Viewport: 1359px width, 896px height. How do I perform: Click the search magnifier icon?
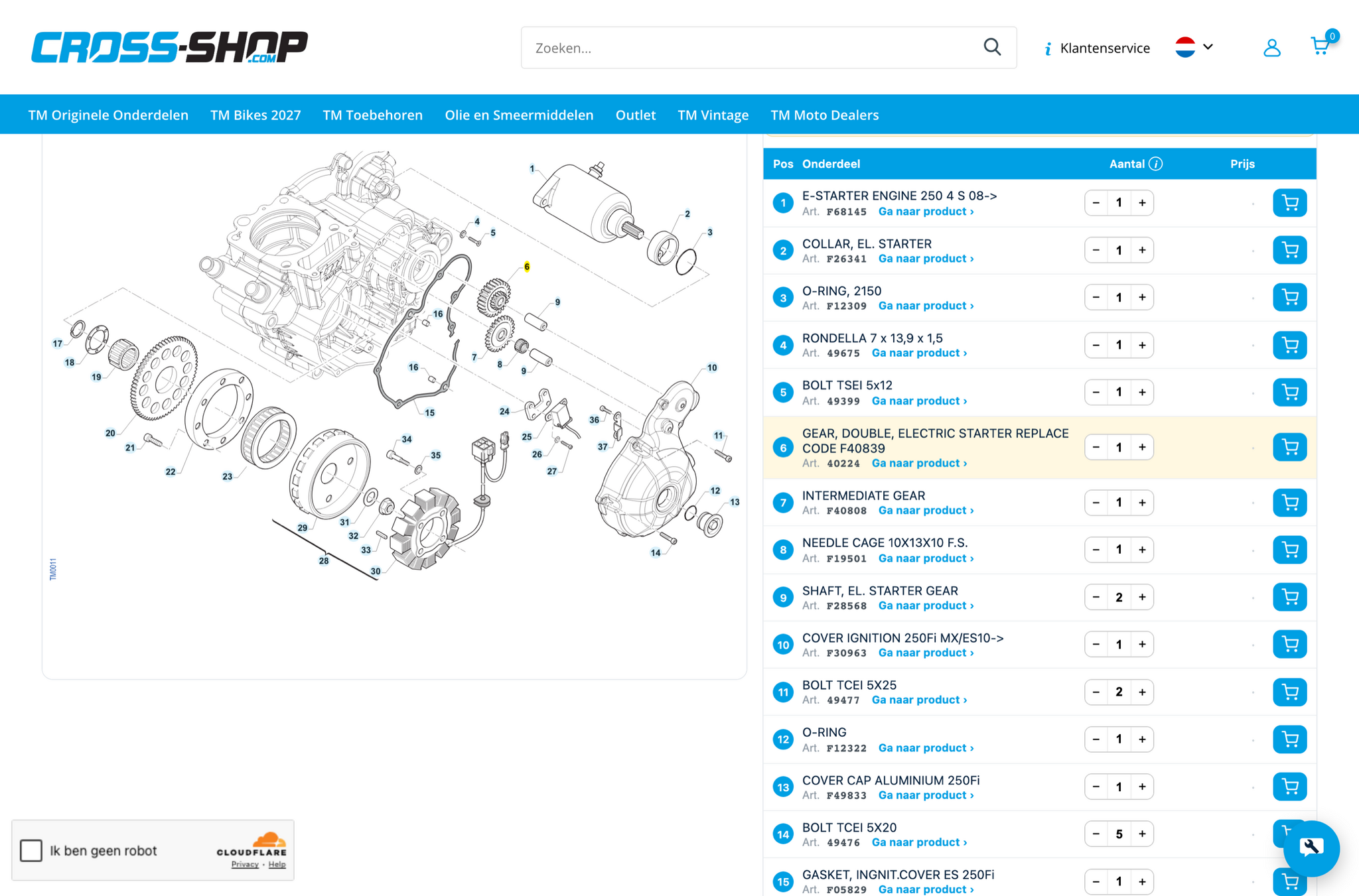pos(992,47)
